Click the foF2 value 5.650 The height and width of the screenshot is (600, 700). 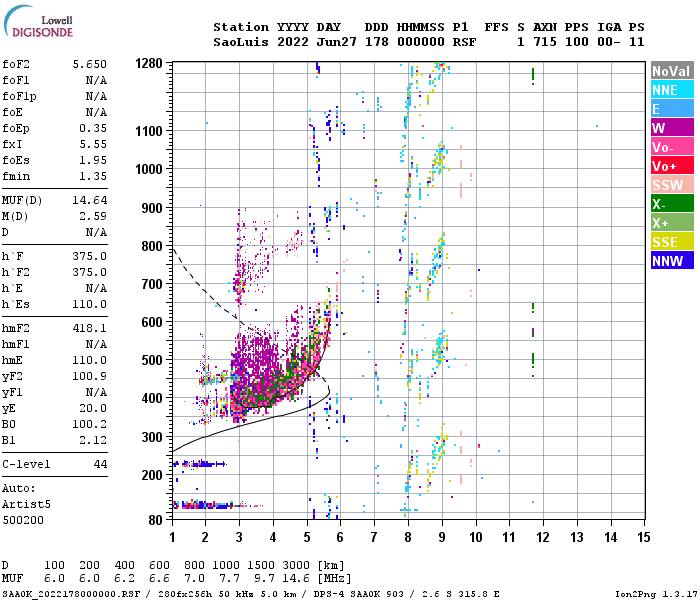pyautogui.click(x=90, y=64)
